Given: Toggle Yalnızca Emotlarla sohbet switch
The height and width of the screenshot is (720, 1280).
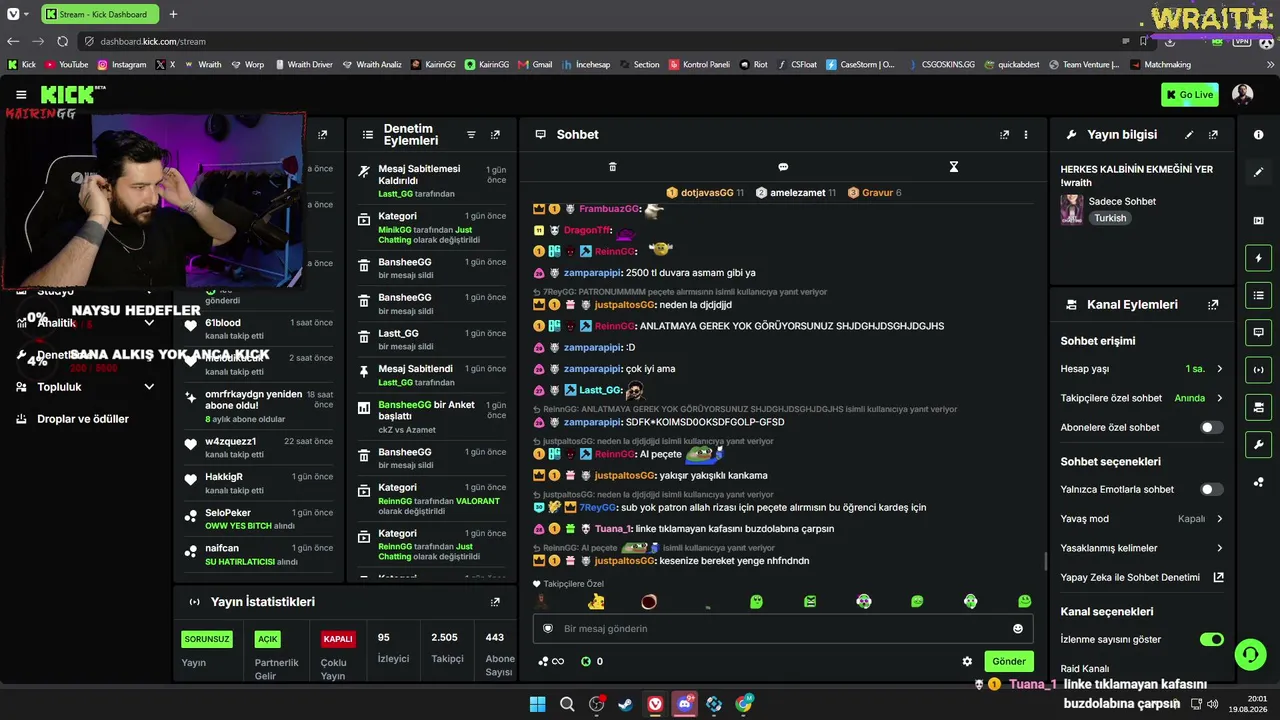Looking at the screenshot, I should pos(1211,489).
